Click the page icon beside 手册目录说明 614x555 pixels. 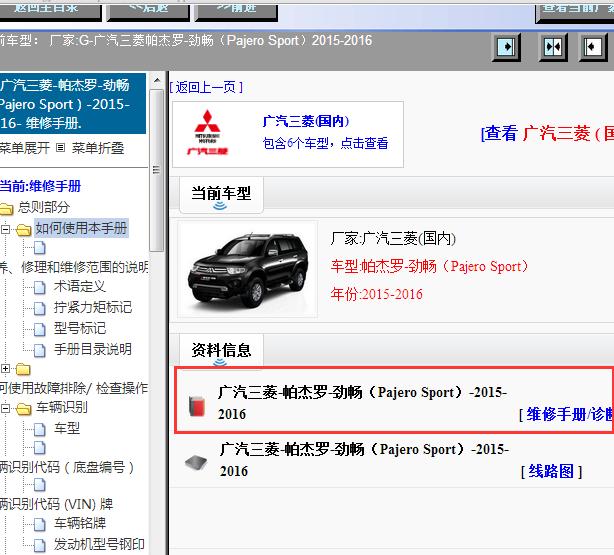40,350
